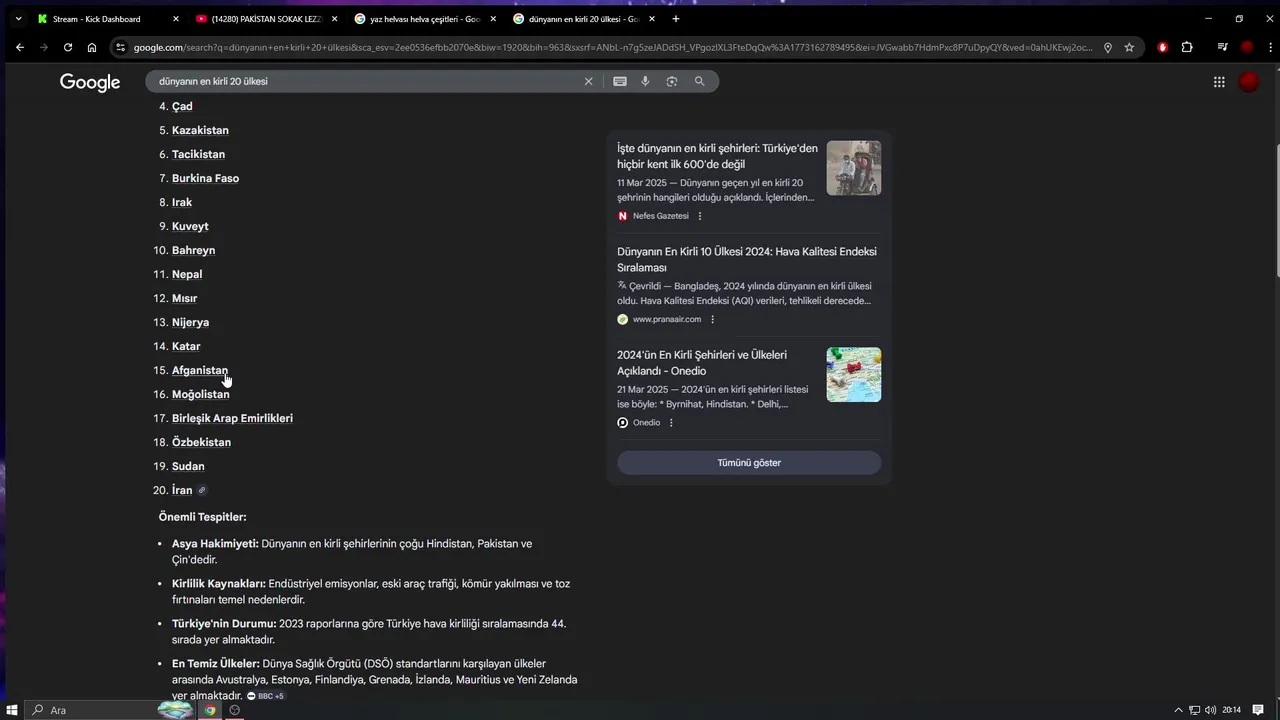Screen dimensions: 1280x720
Task: Submit search with the magnifier icon
Action: pyautogui.click(x=699, y=81)
